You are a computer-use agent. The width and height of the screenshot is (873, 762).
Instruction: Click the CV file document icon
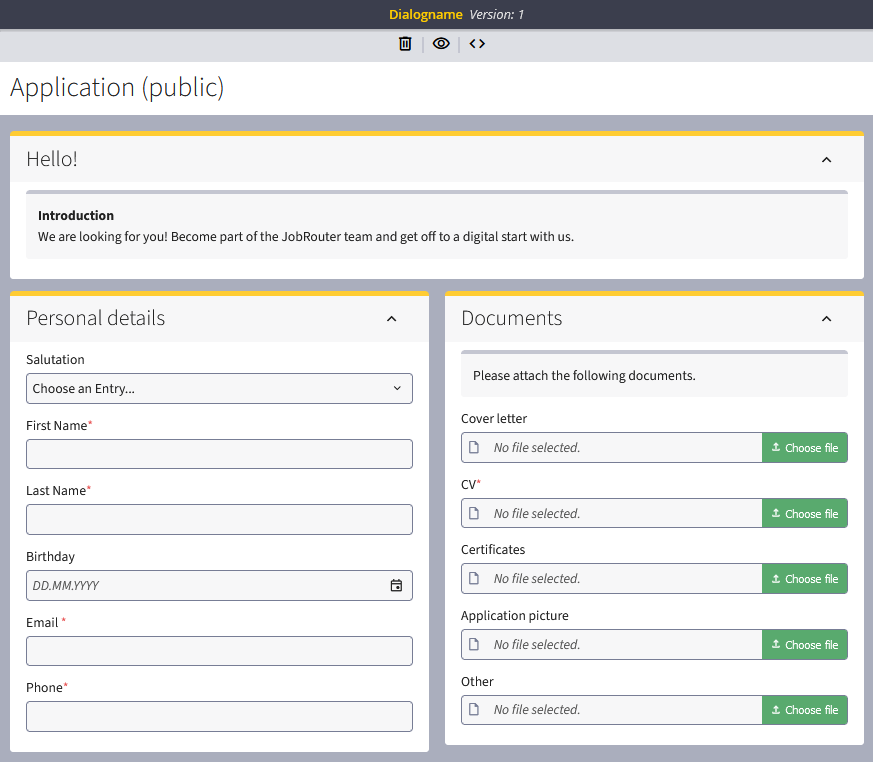(474, 513)
